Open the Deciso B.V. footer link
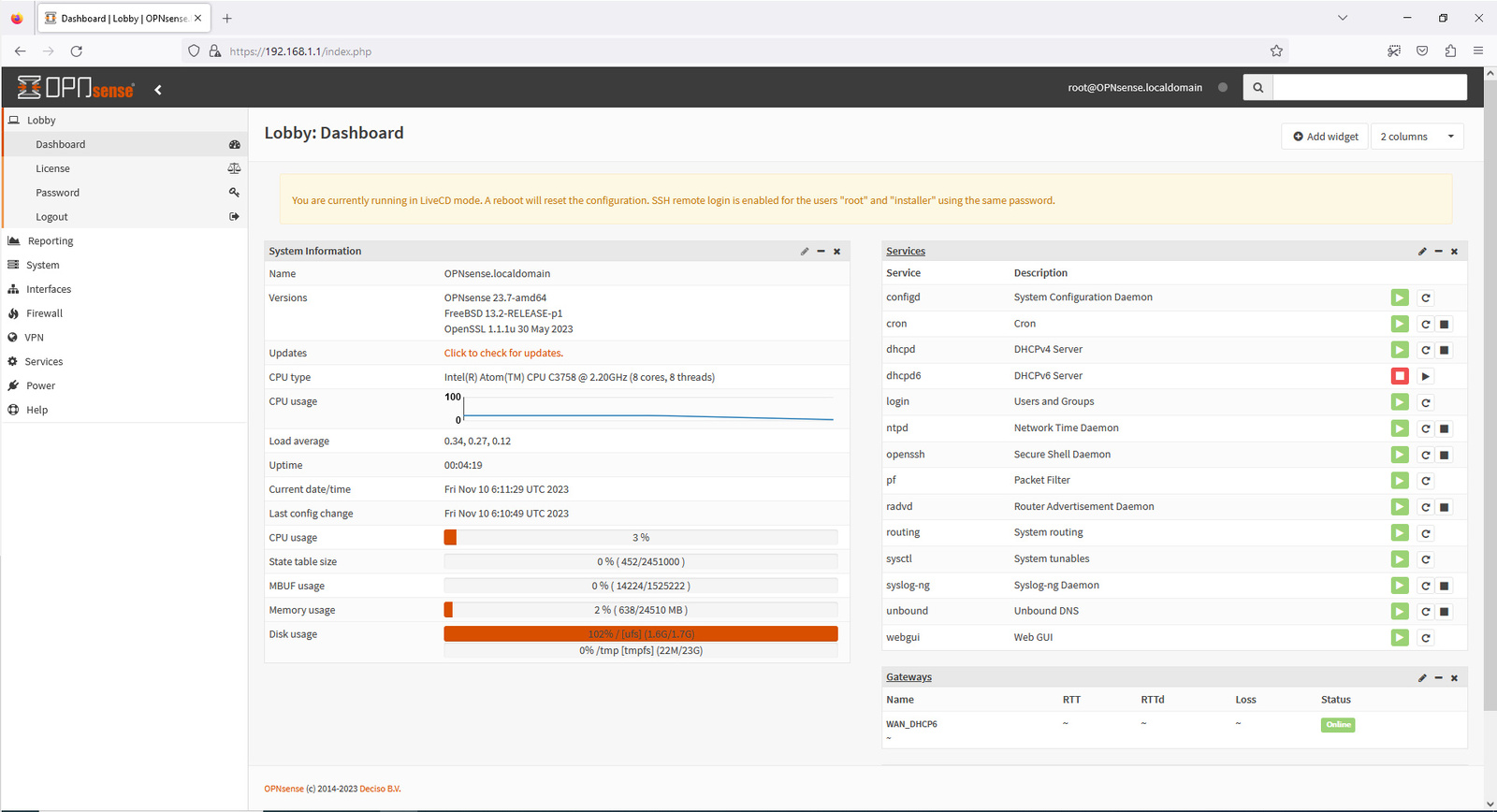The width and height of the screenshot is (1497, 812). pos(380,789)
